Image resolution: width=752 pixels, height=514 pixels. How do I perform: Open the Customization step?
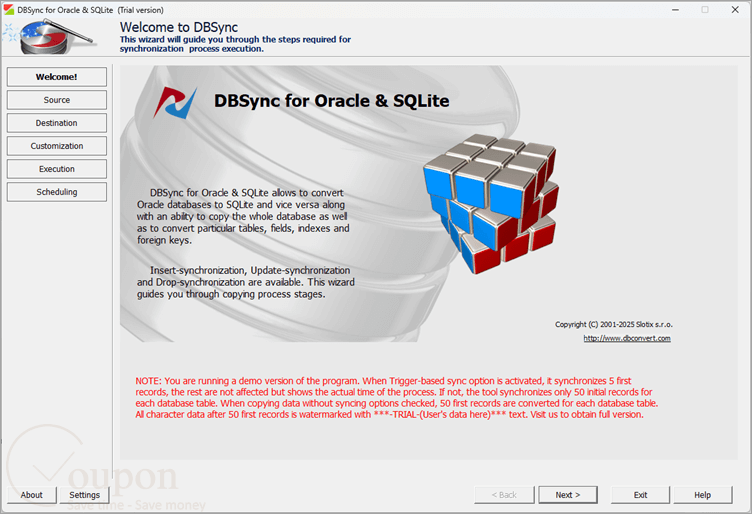57,146
